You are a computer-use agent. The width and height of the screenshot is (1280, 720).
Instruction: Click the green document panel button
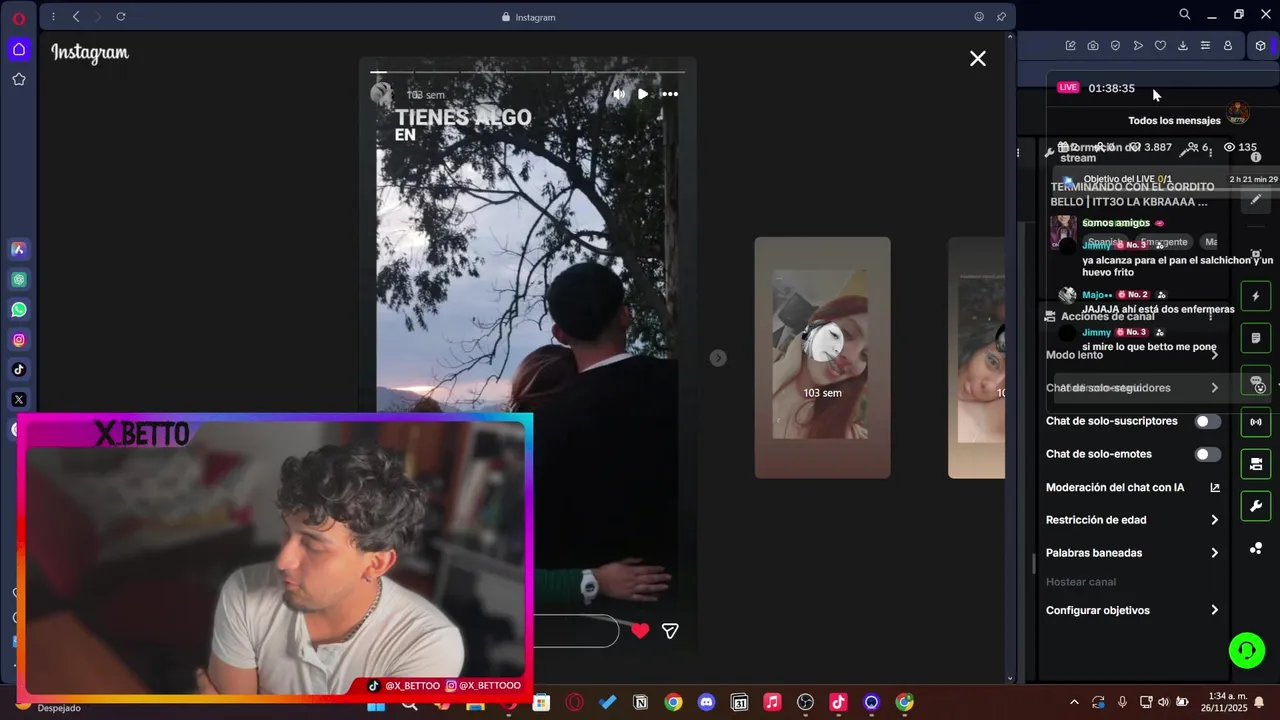tap(1256, 338)
